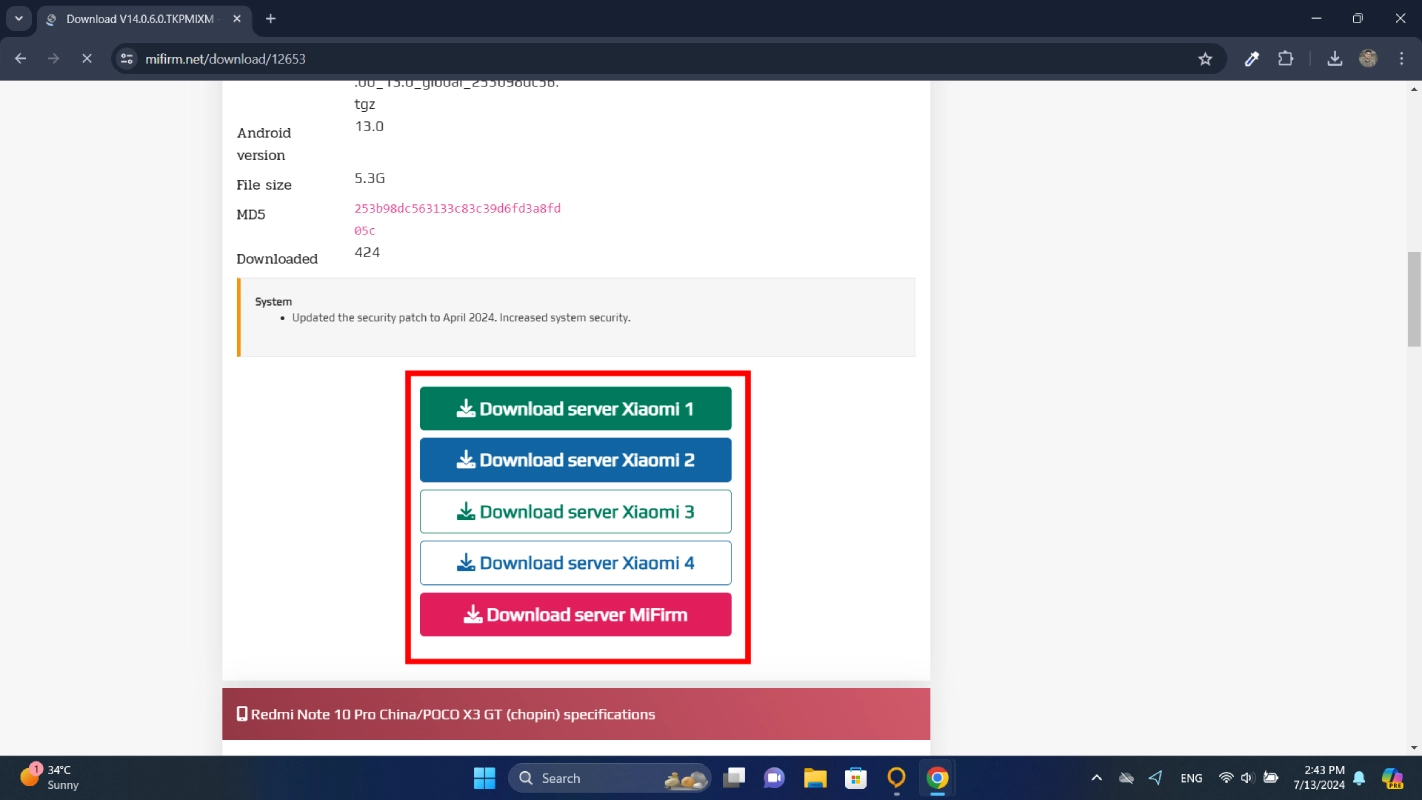Click the Download server Xiaomi 2 button

[x=575, y=460]
